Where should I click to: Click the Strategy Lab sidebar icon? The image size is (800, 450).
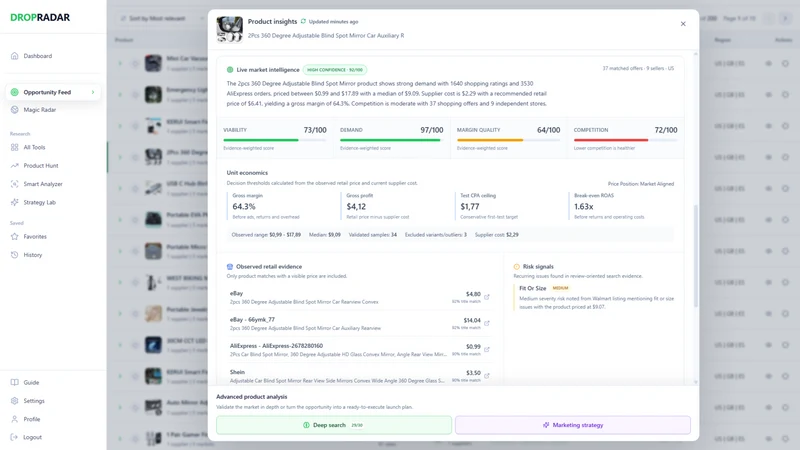pos(14,202)
